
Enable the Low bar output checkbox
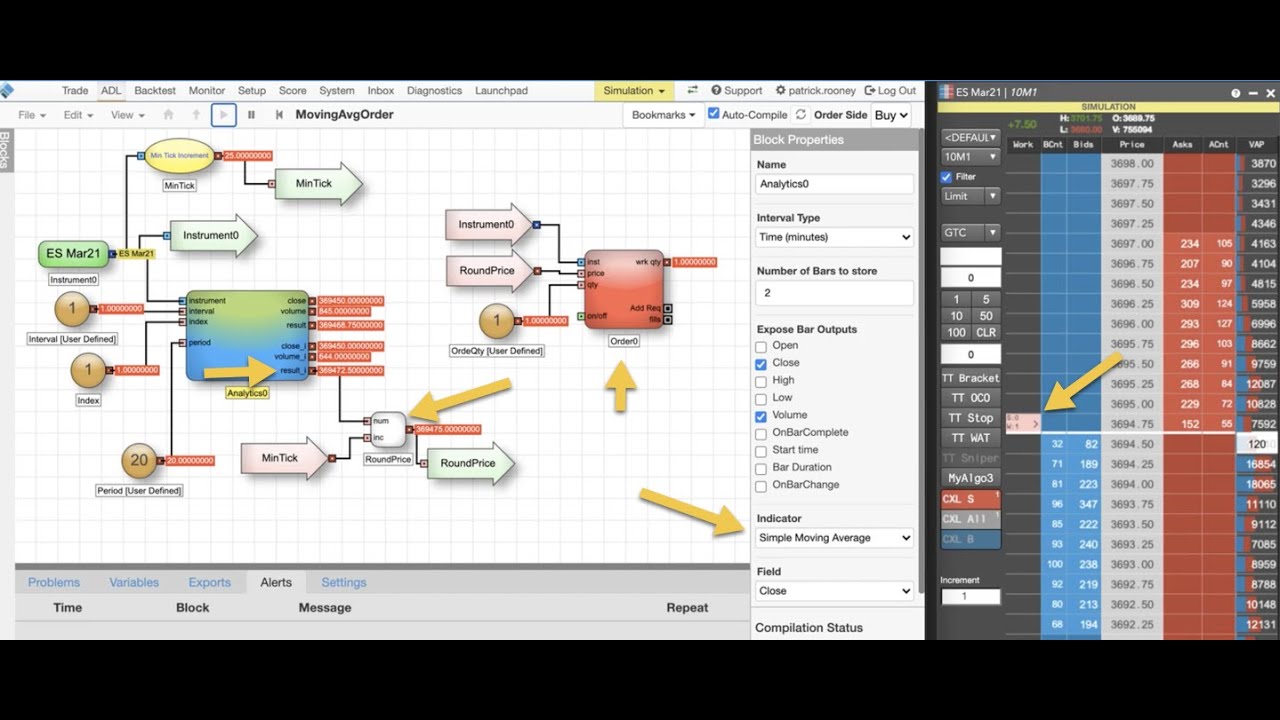[x=761, y=398]
